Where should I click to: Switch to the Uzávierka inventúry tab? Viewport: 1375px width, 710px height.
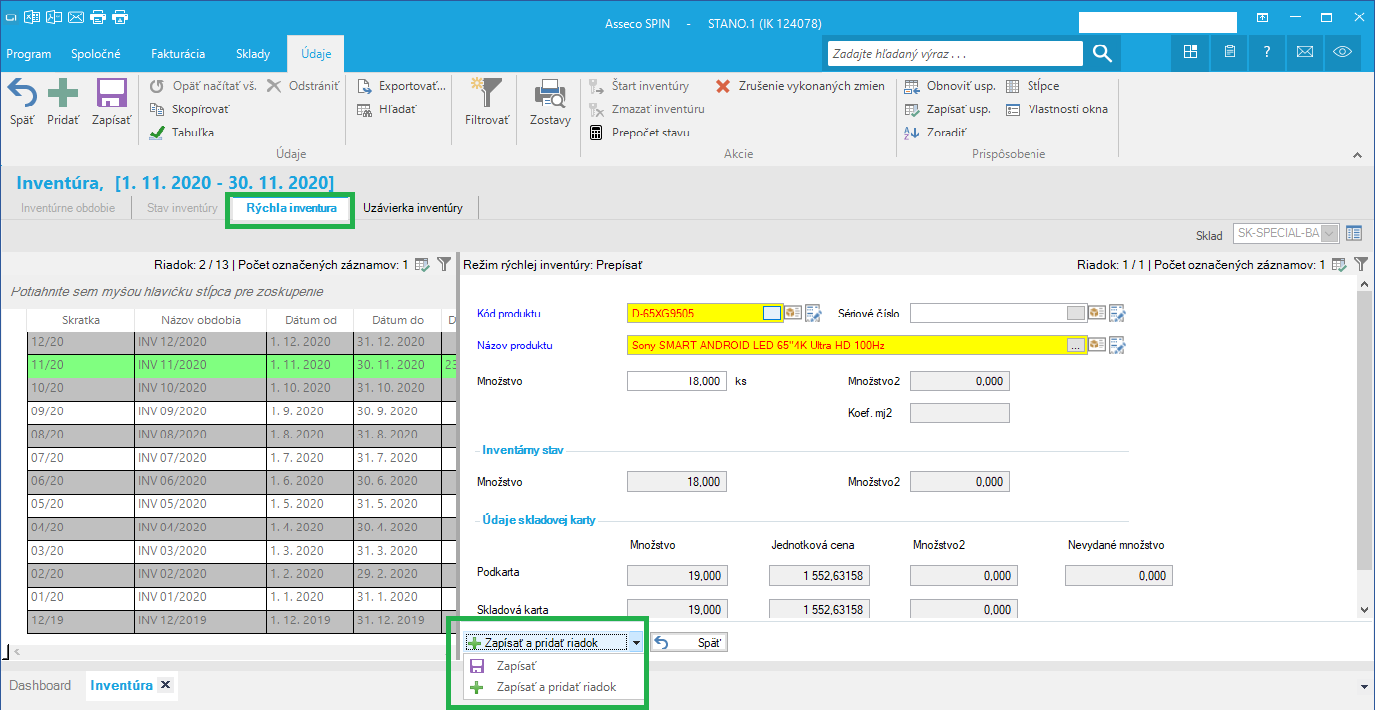coord(413,208)
